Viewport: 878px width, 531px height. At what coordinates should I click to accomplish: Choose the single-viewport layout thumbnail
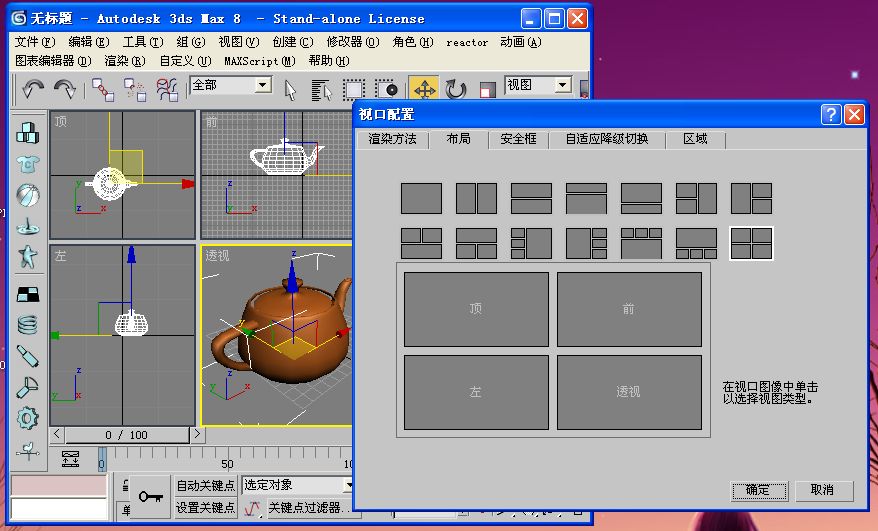pos(421,198)
